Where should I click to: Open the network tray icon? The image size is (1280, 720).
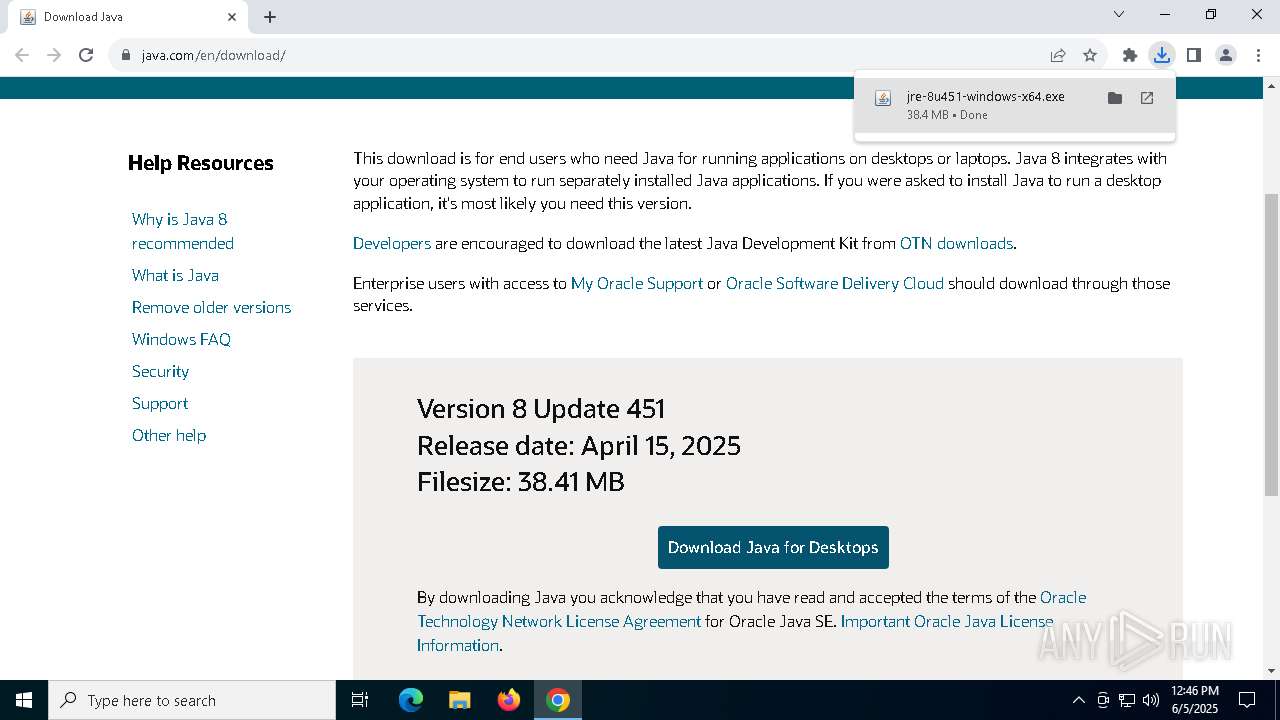(1127, 700)
